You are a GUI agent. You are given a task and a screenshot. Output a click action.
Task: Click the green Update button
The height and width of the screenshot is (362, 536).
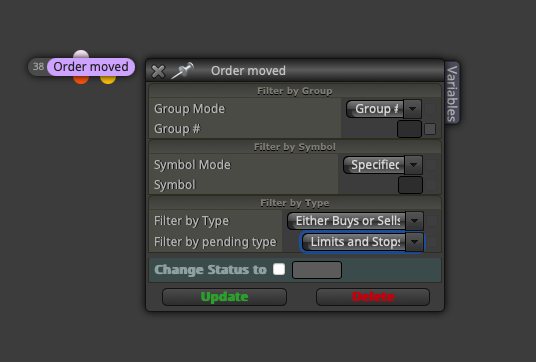click(224, 297)
